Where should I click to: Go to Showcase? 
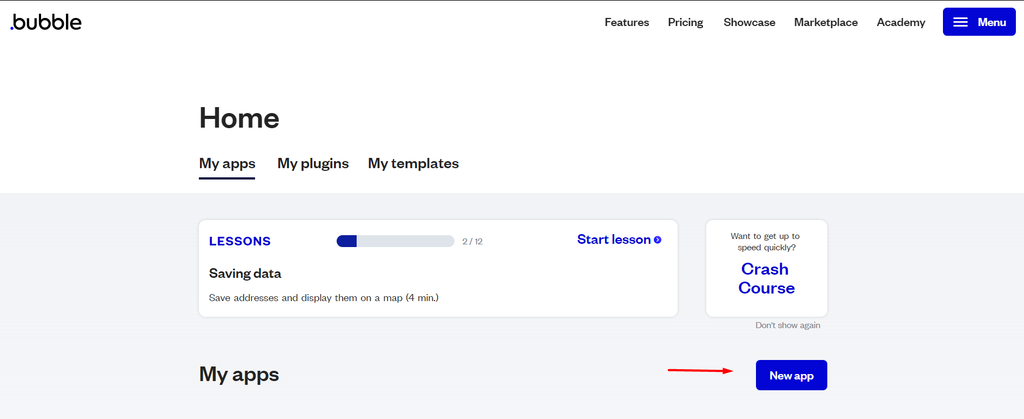coord(749,22)
